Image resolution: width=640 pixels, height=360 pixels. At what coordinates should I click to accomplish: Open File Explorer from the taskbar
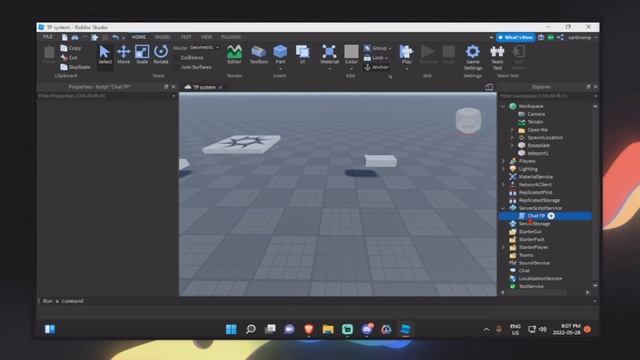pos(328,329)
